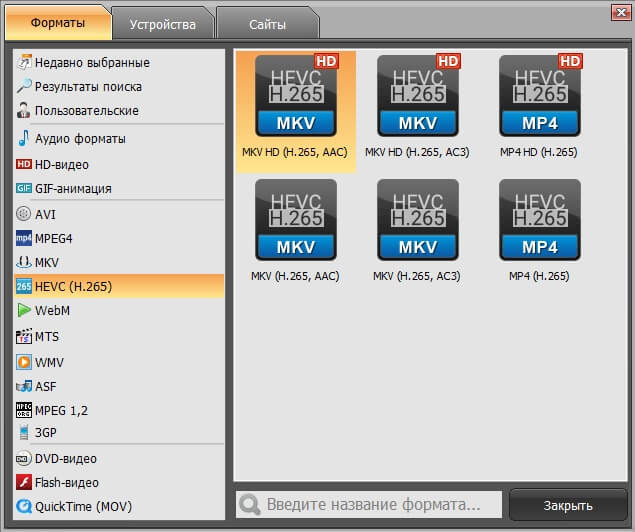635x532 pixels.
Task: Click the HD-видео red HD icon
Action: [x=24, y=164]
